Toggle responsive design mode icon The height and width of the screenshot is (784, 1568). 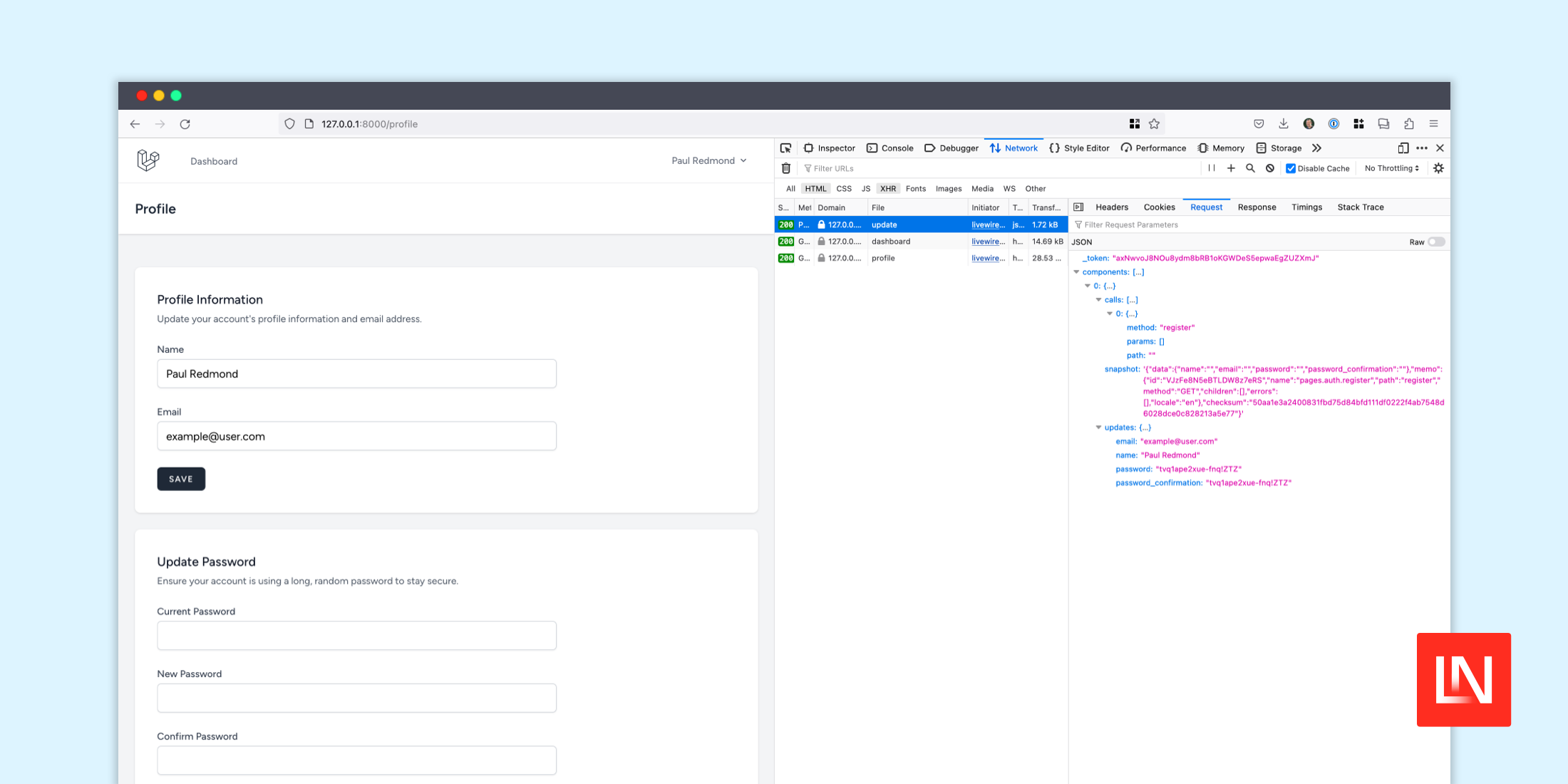coord(1403,148)
